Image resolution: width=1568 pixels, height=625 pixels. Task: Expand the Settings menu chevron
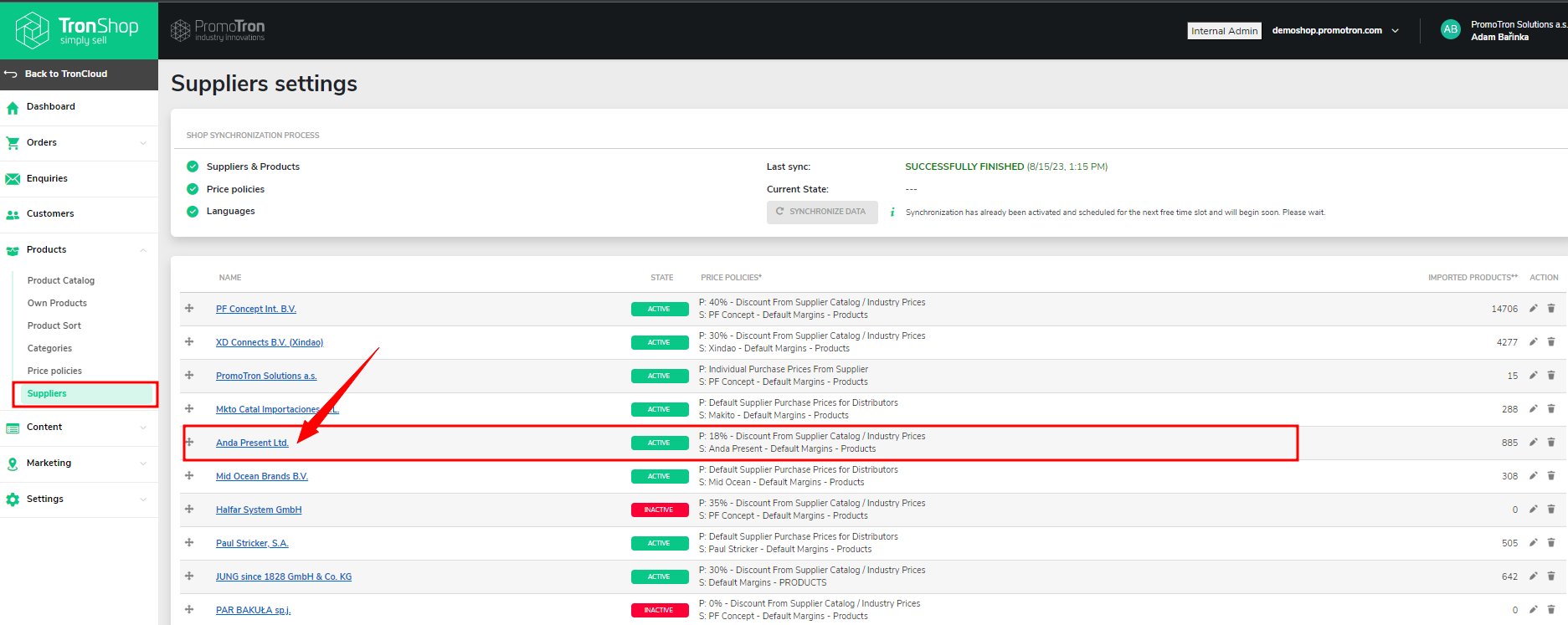[x=143, y=499]
